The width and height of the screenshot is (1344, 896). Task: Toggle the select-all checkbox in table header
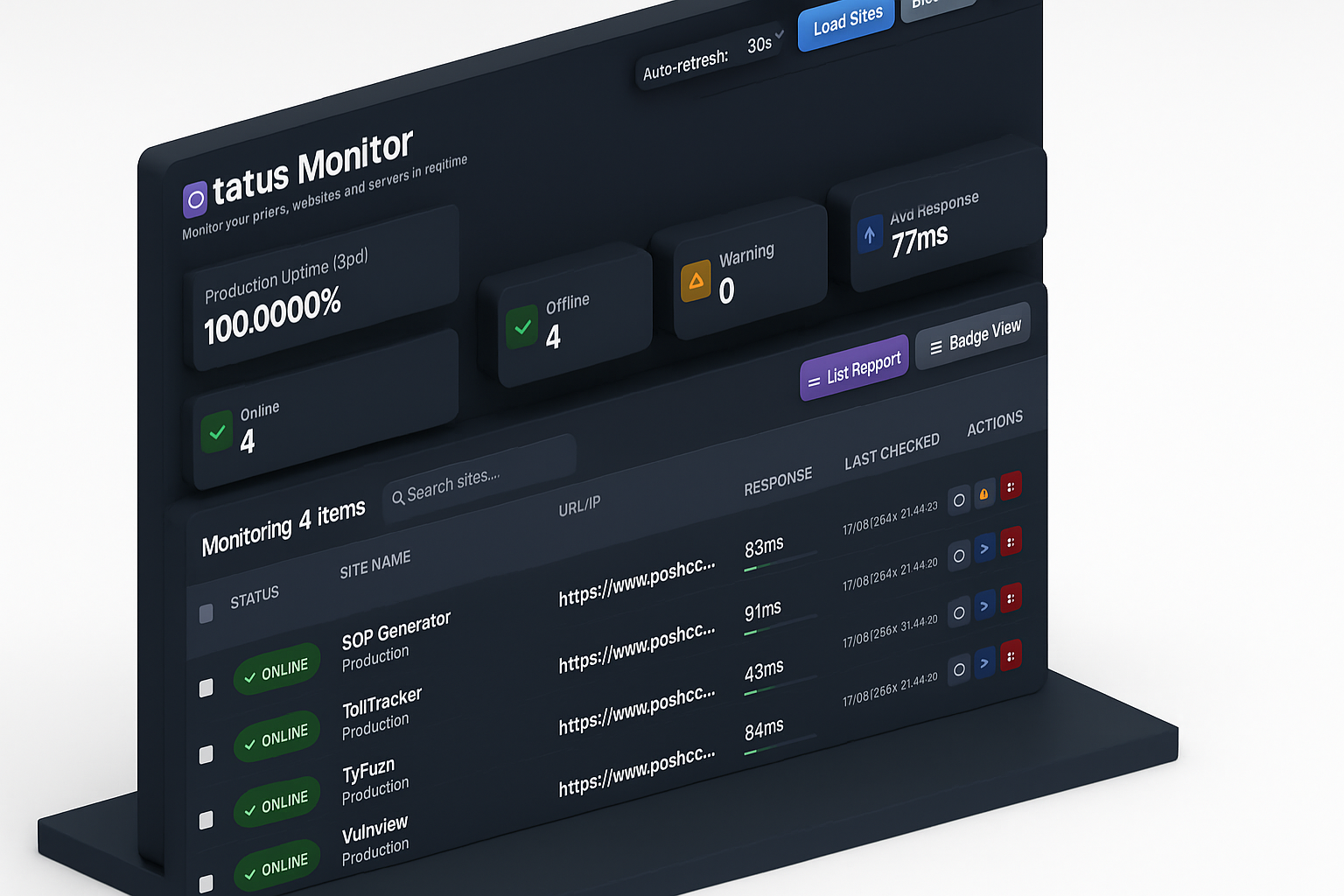[x=206, y=613]
